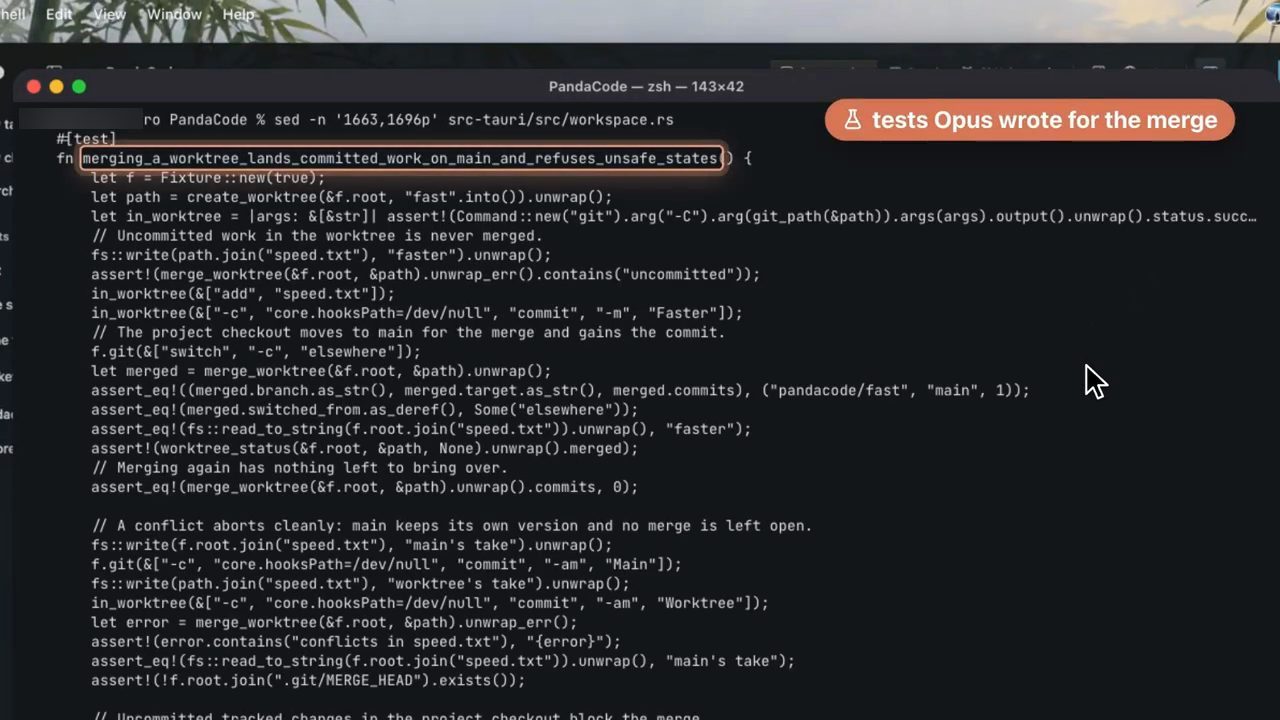Click the 'let in_worktree = |args' closure line
This screenshot has width=1280, height=720.
point(674,217)
